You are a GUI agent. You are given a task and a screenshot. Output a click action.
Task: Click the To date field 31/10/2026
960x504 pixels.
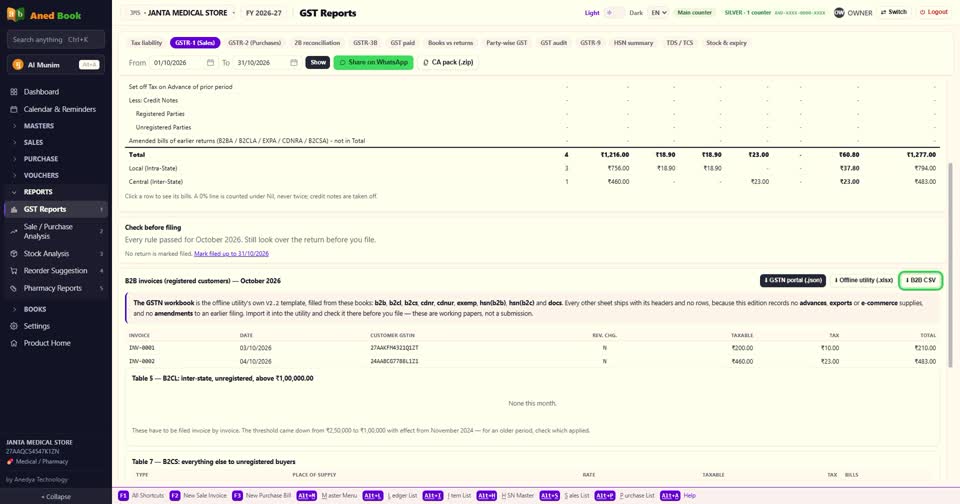267,62
